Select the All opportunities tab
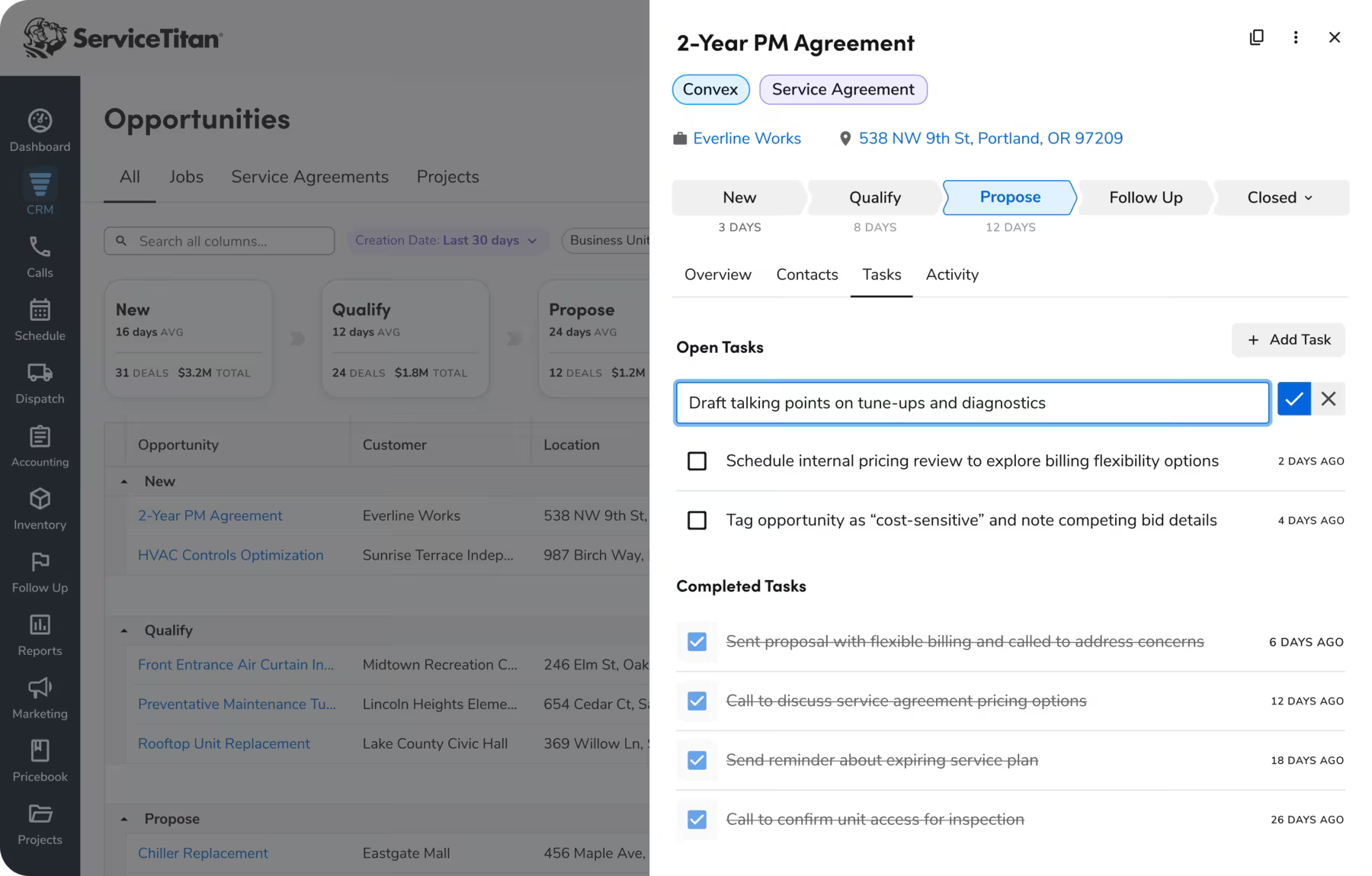 pyautogui.click(x=130, y=177)
